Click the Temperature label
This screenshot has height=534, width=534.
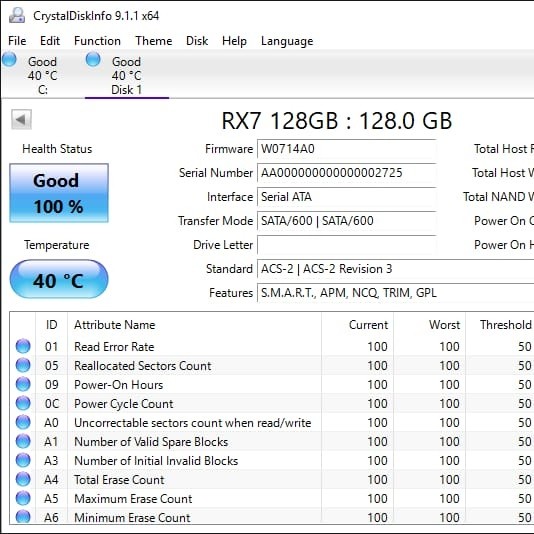57,245
